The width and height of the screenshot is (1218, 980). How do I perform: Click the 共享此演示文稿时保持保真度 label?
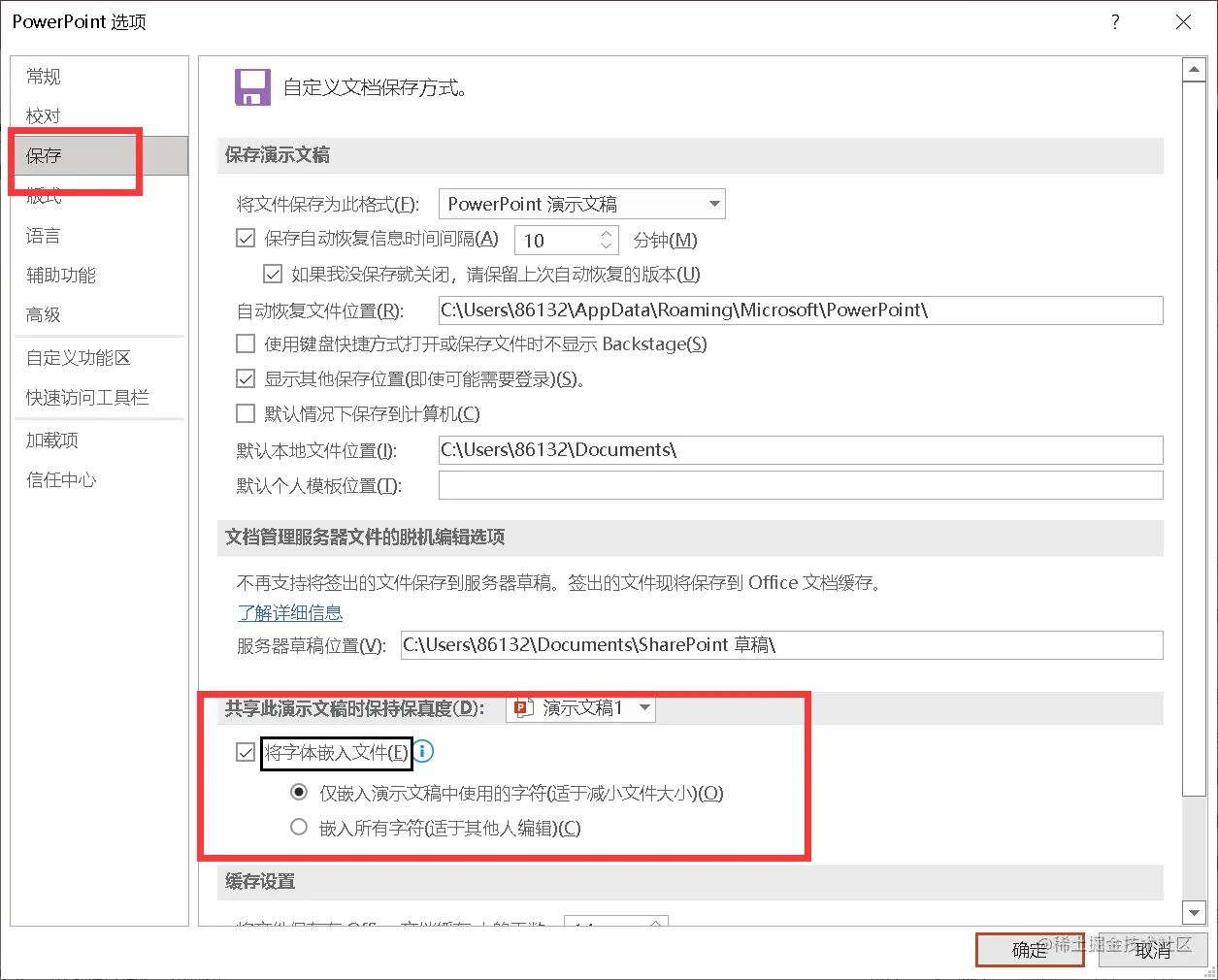354,709
